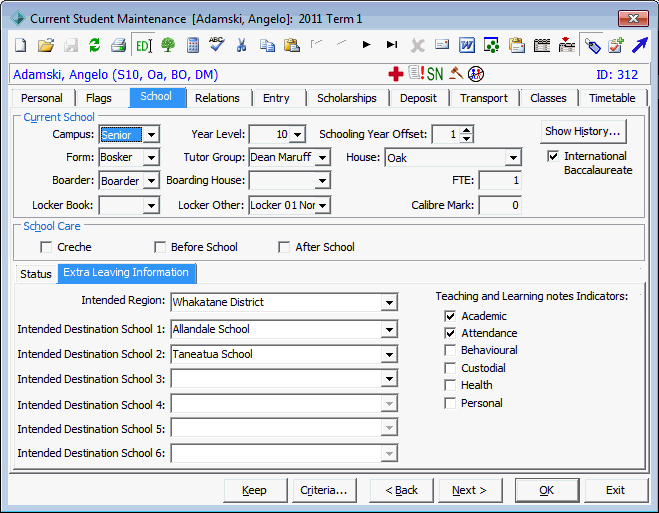Click the notes with exclamation icon
Image resolution: width=659 pixels, height=513 pixels.
click(416, 73)
